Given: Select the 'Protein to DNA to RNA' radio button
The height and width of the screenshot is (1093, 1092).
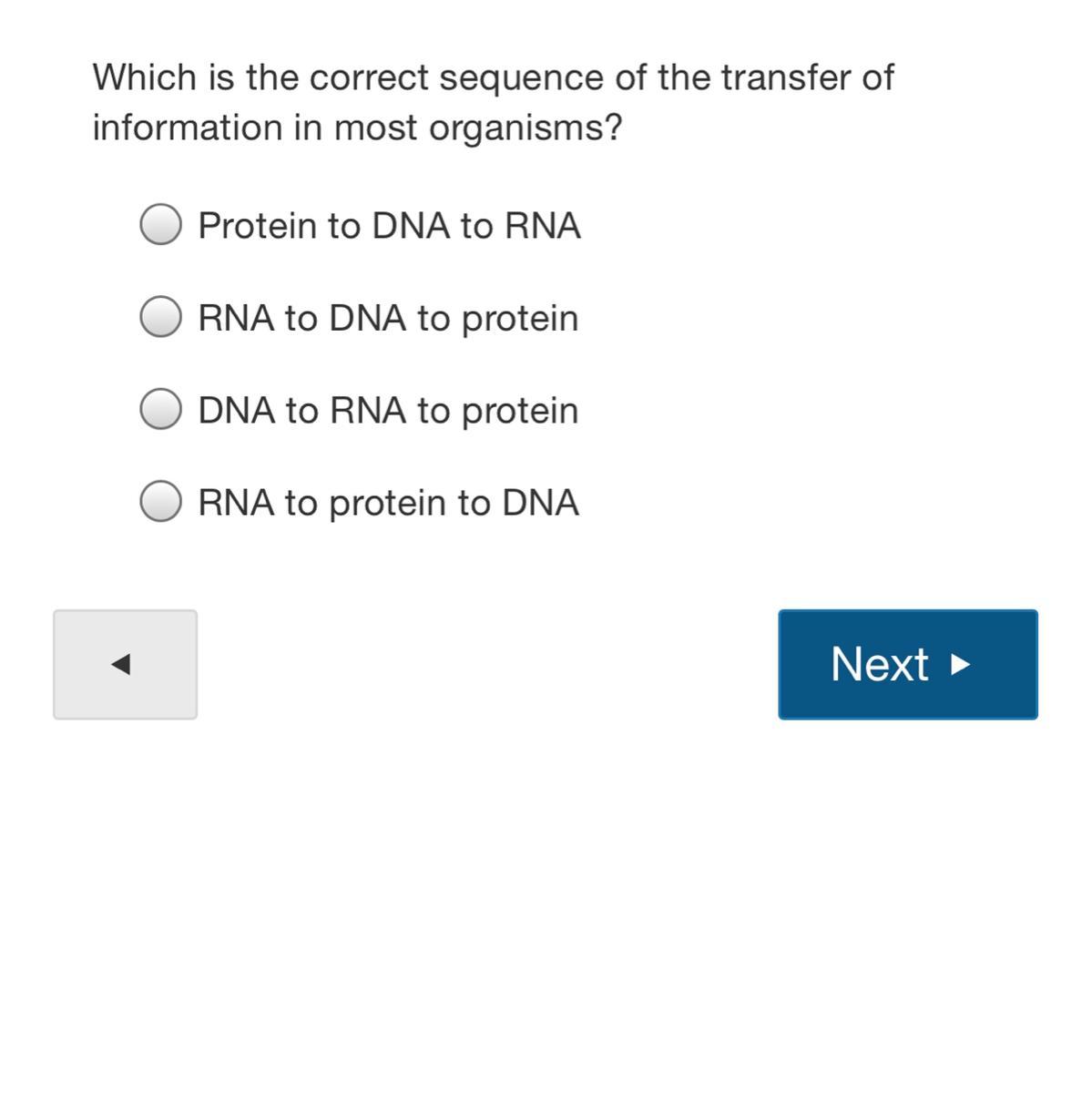Looking at the screenshot, I should tap(161, 224).
